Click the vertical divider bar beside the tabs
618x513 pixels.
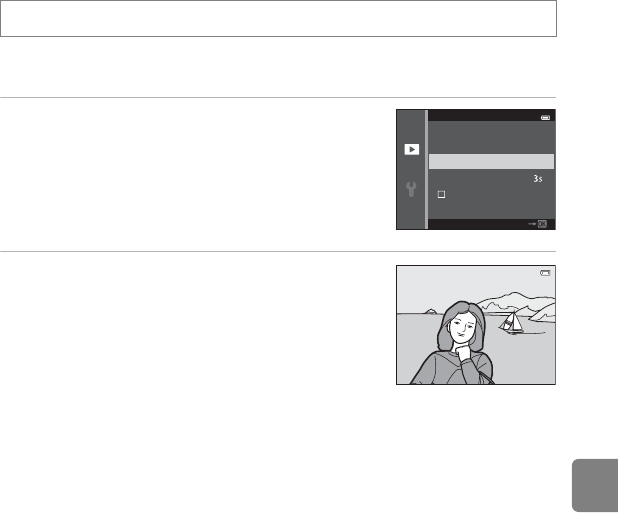click(426, 169)
